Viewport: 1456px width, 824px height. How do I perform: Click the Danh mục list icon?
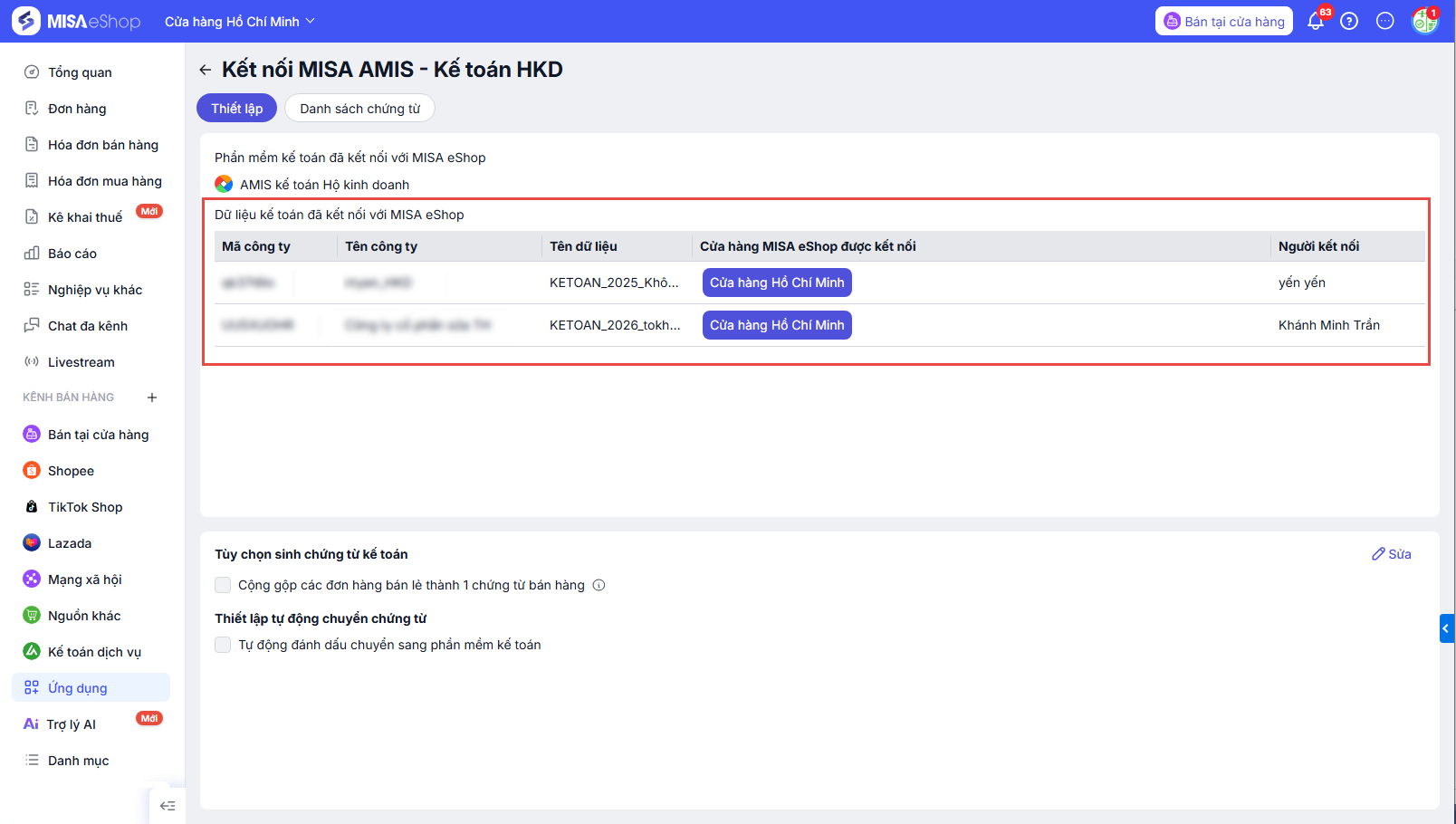coord(32,761)
